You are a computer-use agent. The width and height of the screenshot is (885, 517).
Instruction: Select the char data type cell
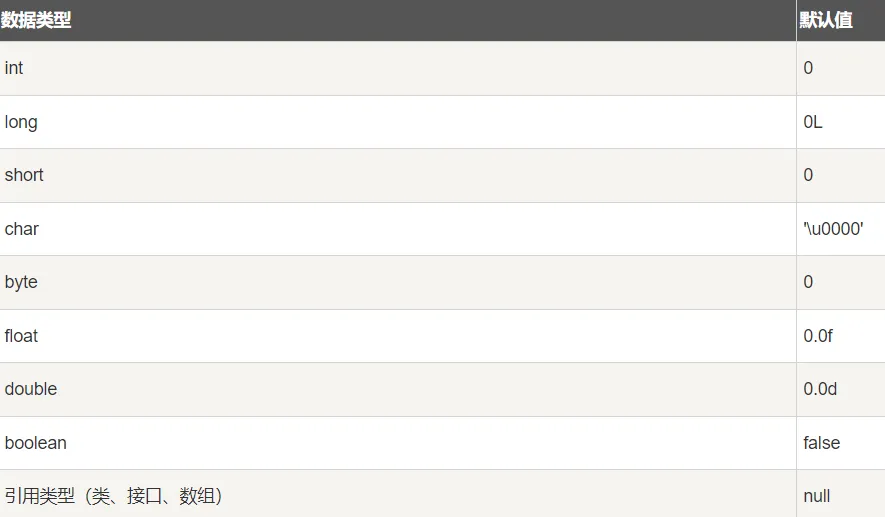[x=398, y=229]
